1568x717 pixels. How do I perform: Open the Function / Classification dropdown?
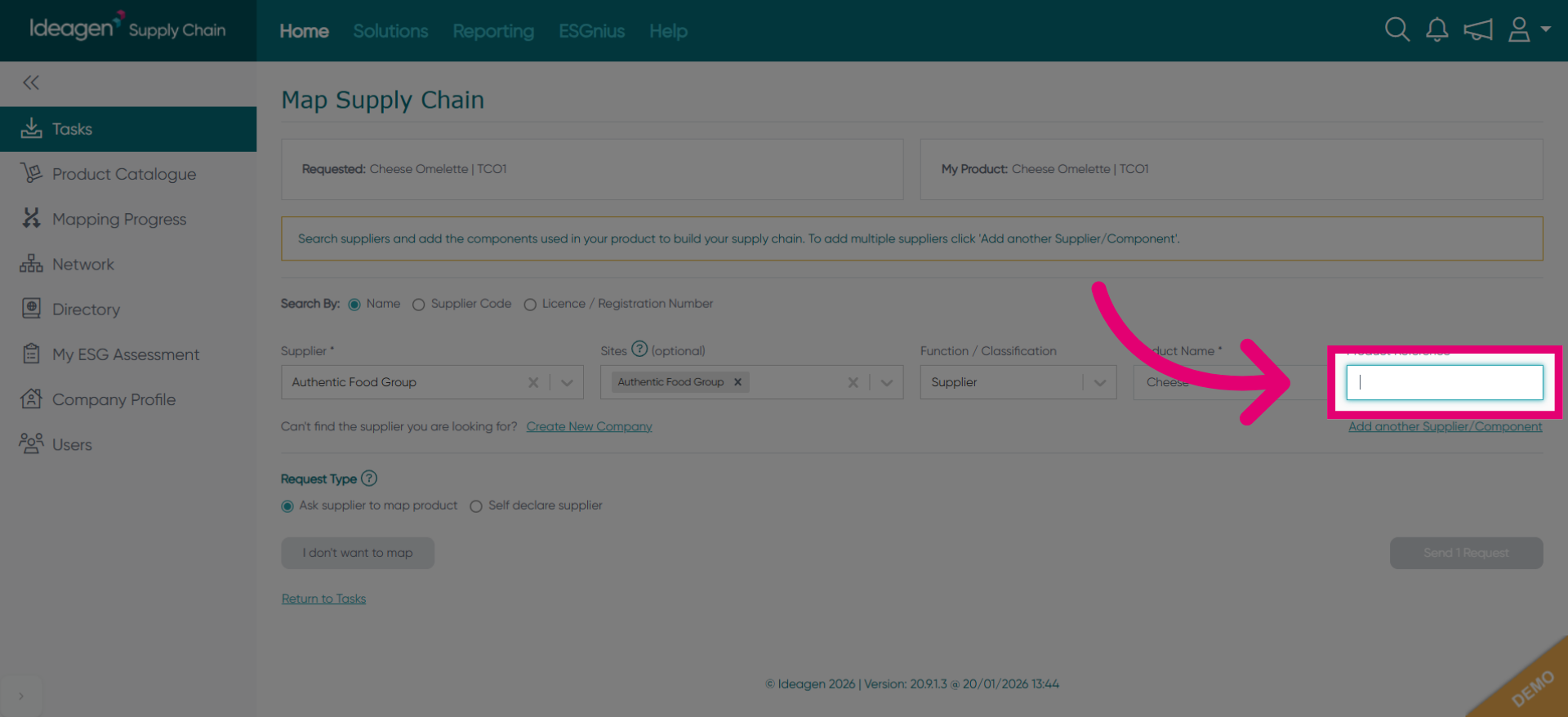[1018, 382]
